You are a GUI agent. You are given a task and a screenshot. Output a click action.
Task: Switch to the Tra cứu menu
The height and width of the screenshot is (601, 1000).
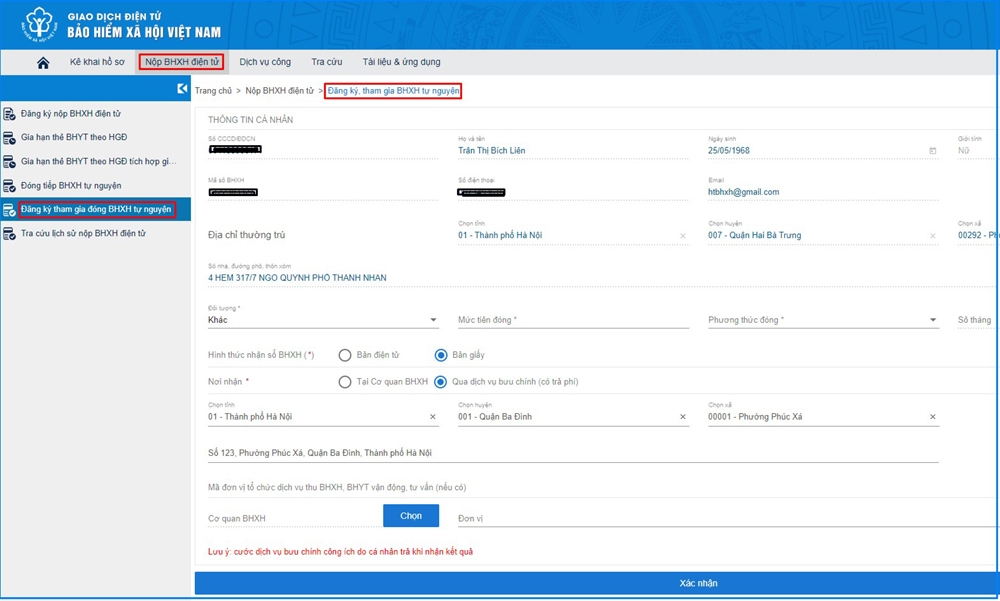click(x=326, y=62)
